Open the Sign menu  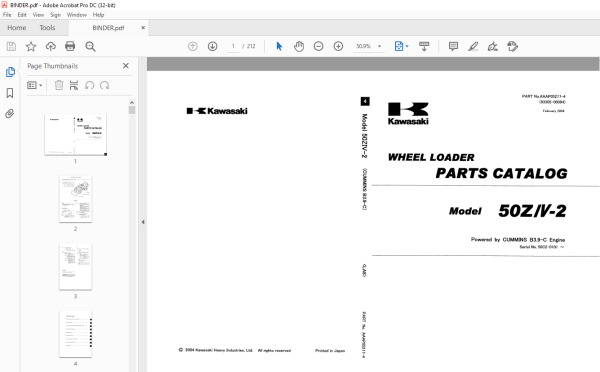55,15
